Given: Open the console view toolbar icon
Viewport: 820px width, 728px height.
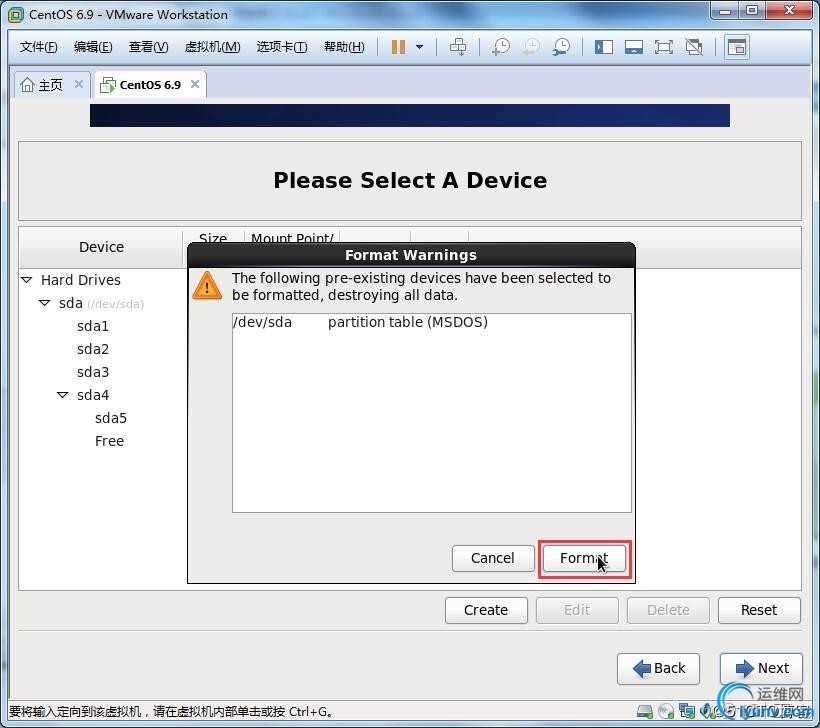Looking at the screenshot, I should (737, 47).
